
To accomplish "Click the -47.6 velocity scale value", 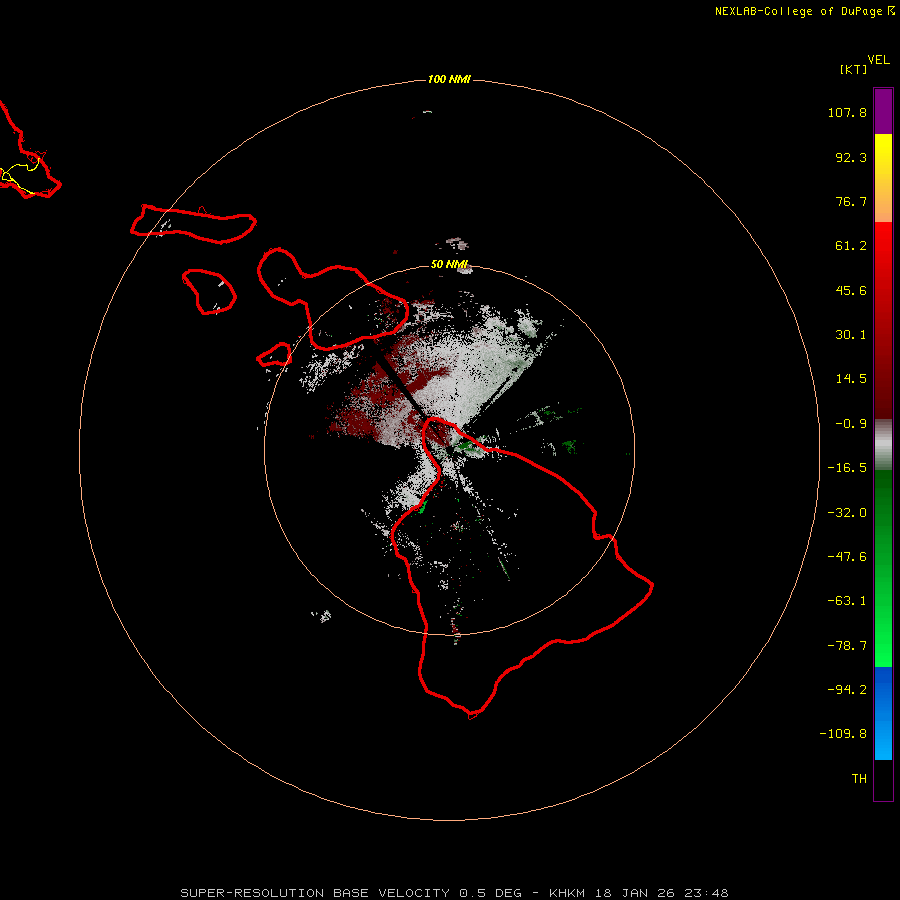I will [x=847, y=557].
